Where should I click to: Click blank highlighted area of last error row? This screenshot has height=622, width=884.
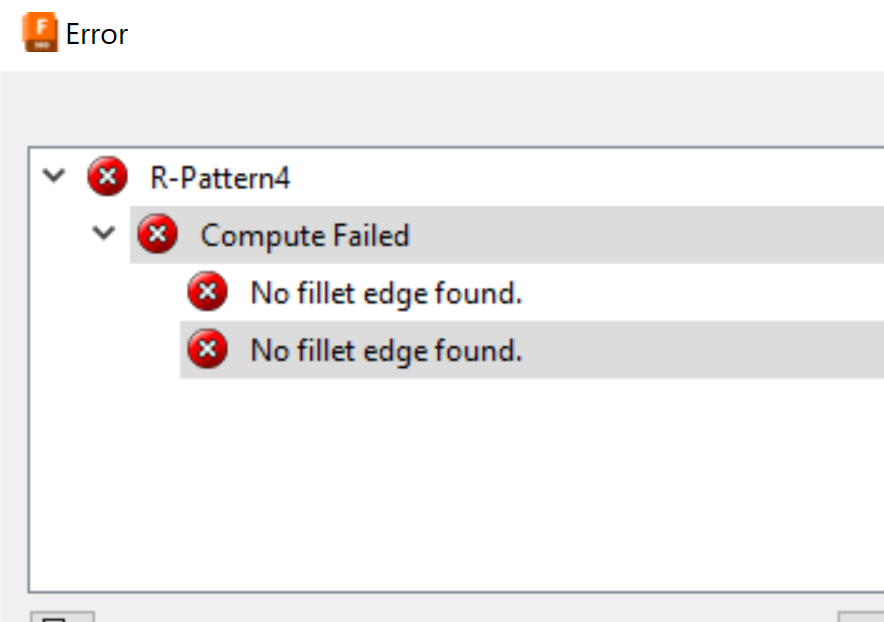pos(700,350)
